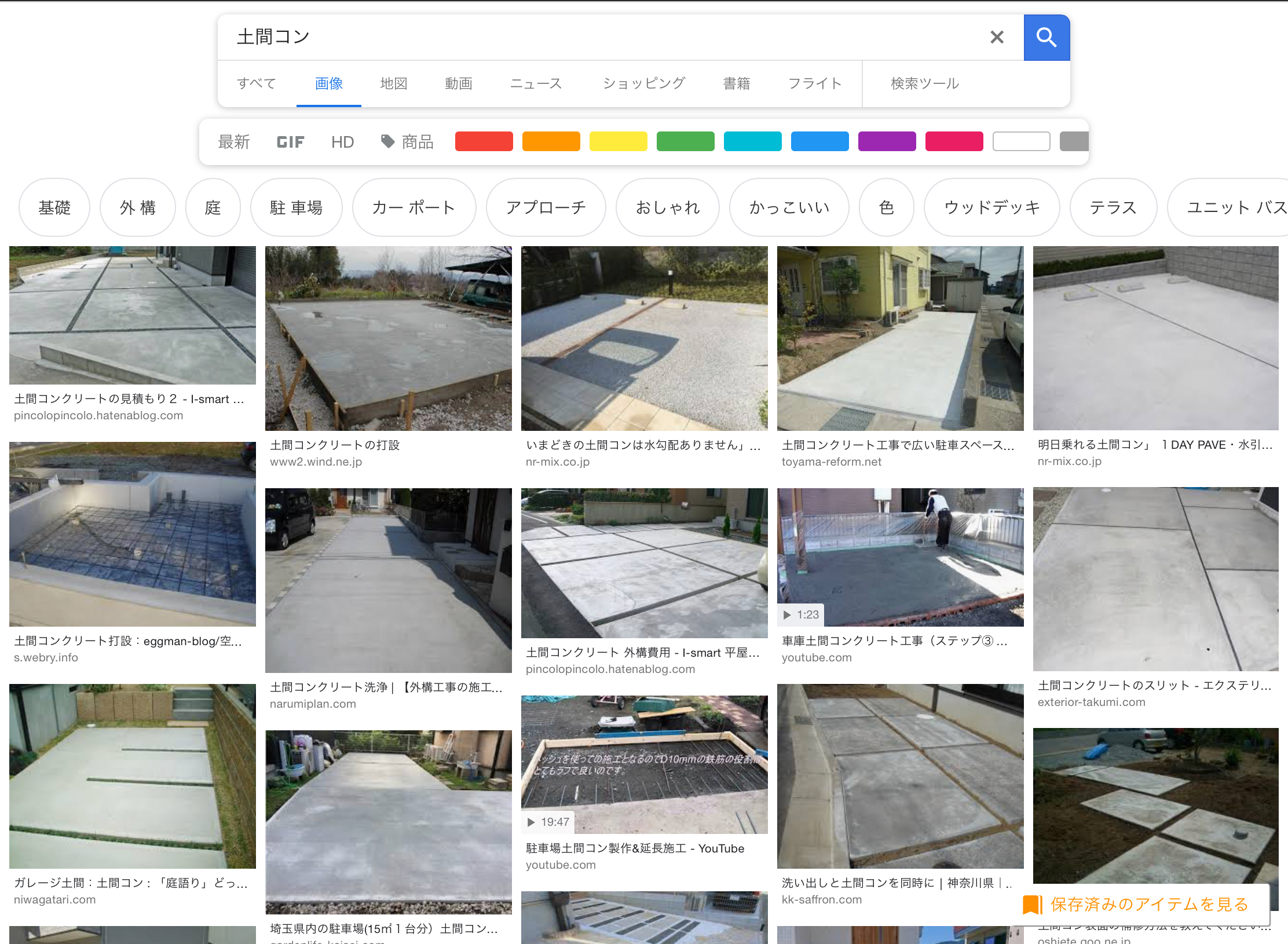Visit narumiplan.com source link
1288x944 pixels.
point(313,704)
